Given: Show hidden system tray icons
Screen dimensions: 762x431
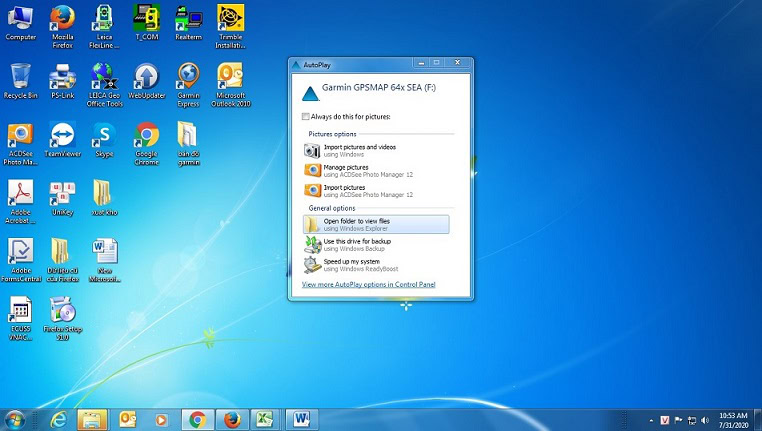Looking at the screenshot, I should coord(651,421).
